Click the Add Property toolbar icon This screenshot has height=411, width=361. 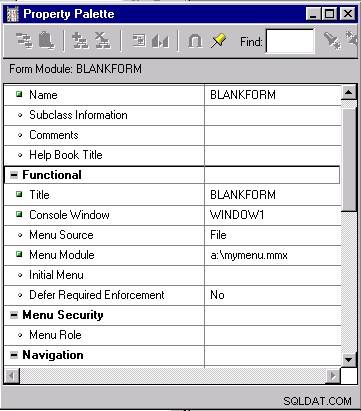click(x=80, y=41)
